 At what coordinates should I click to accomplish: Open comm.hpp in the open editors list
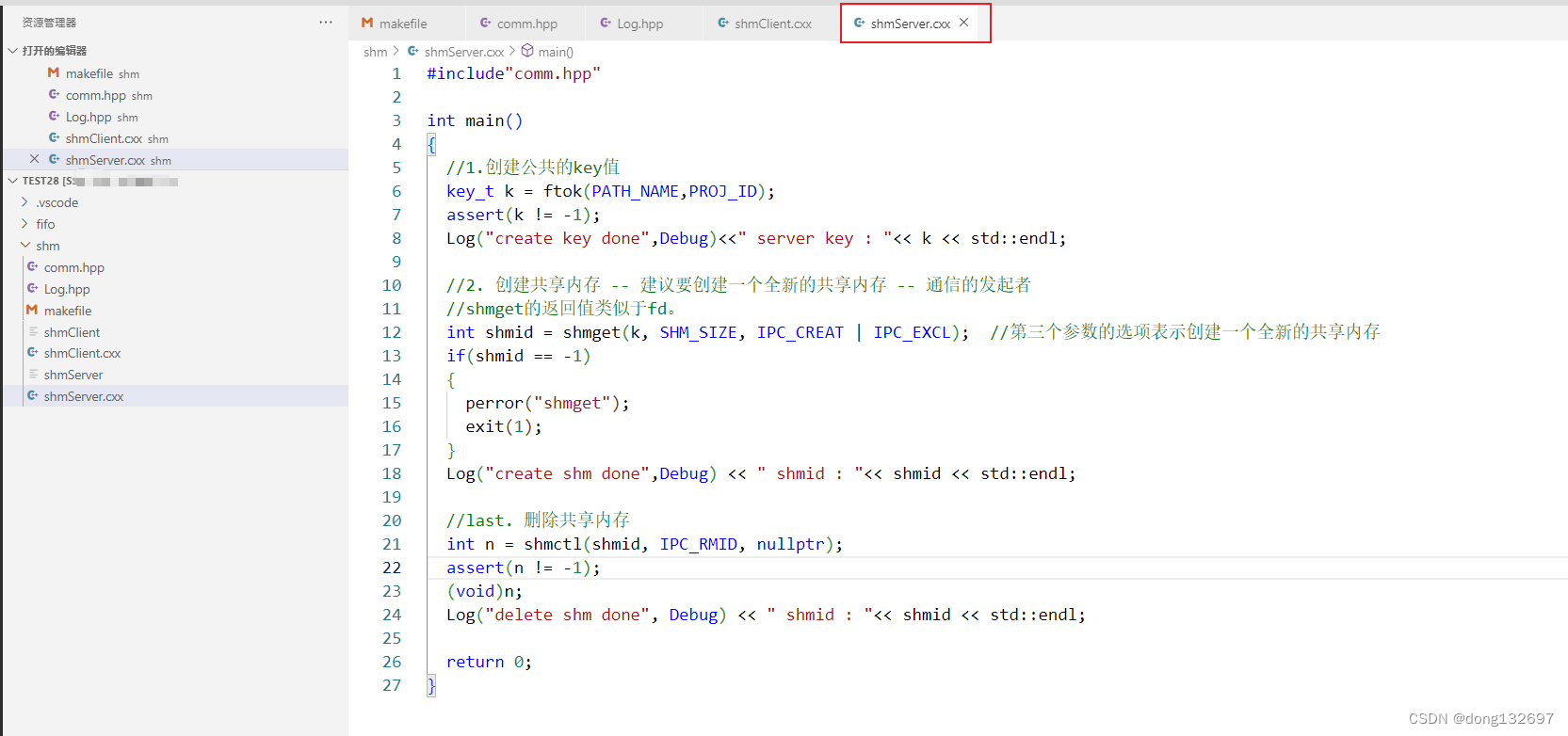(175, 95)
